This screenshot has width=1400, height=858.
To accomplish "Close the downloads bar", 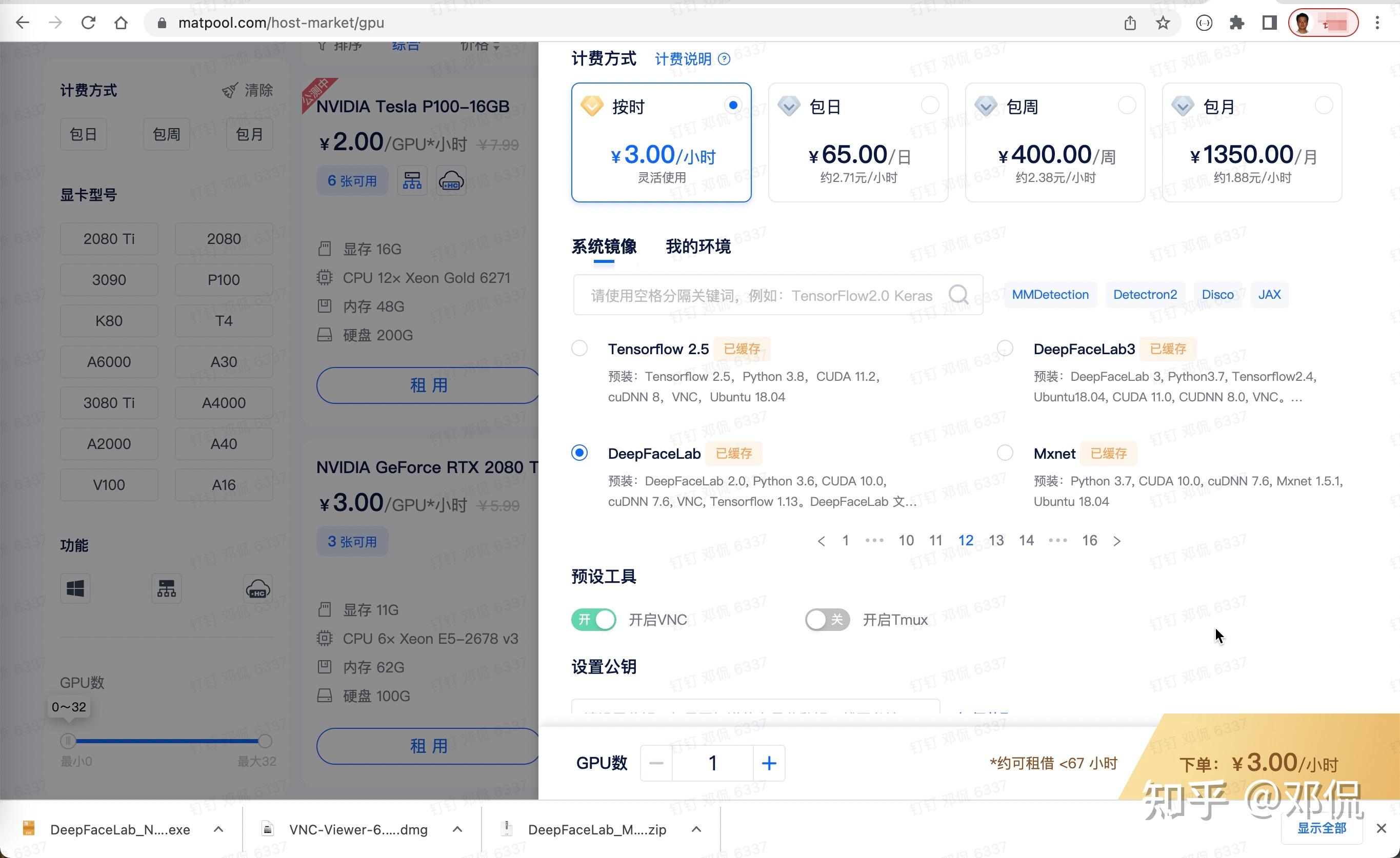I will 1382,828.
